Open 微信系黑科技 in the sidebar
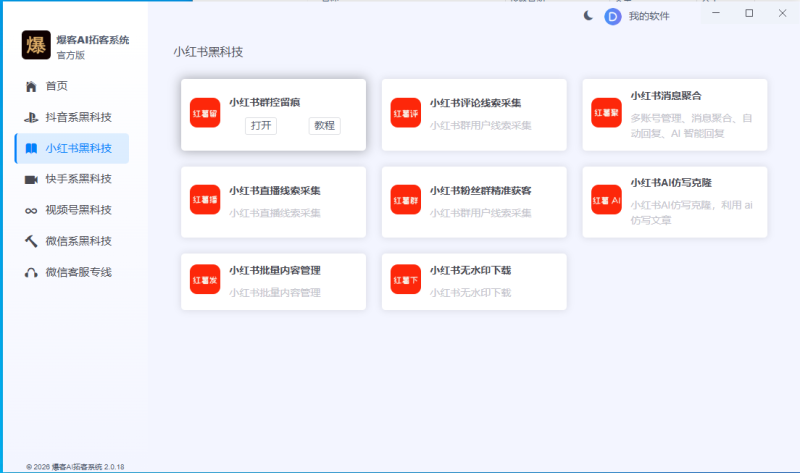 click(72, 241)
